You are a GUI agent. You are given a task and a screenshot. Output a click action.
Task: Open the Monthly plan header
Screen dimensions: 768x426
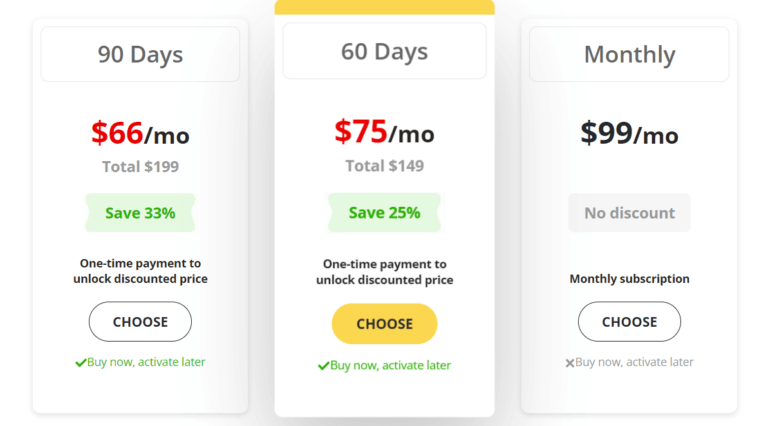pos(629,54)
